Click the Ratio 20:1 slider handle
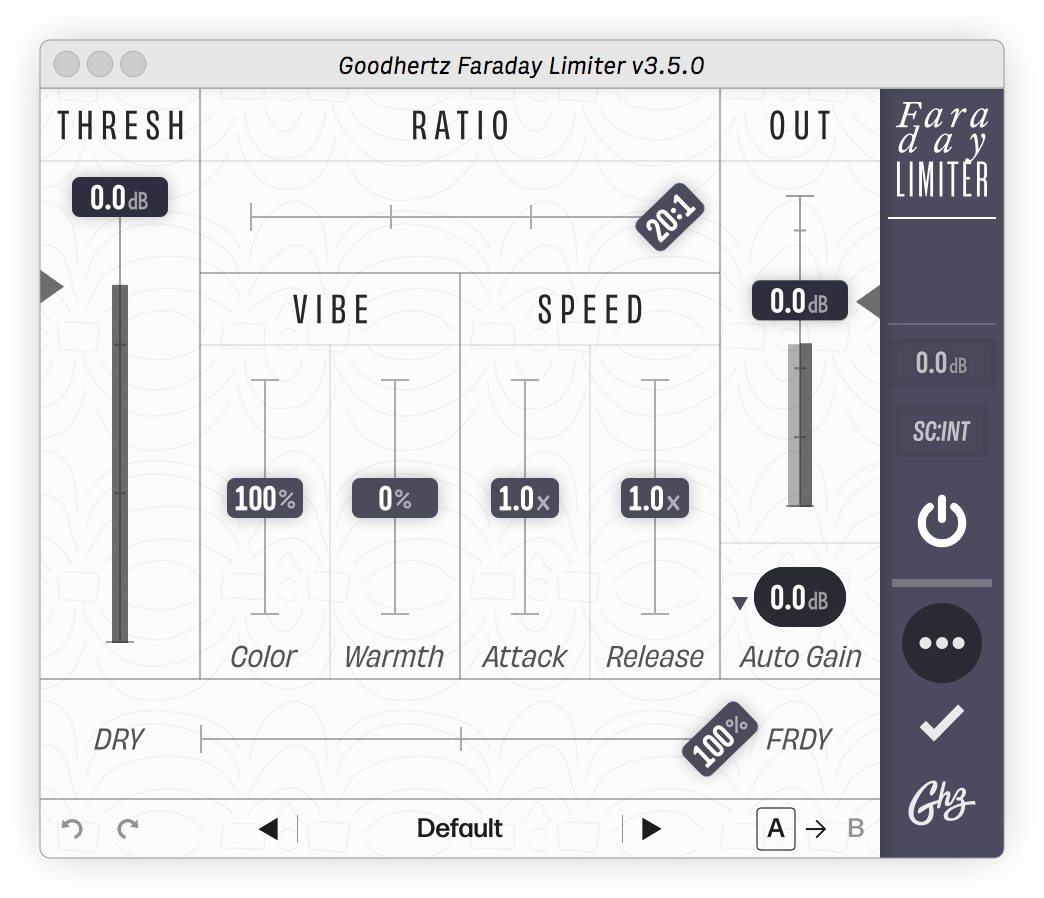This screenshot has height=898, width=1044. pos(670,217)
